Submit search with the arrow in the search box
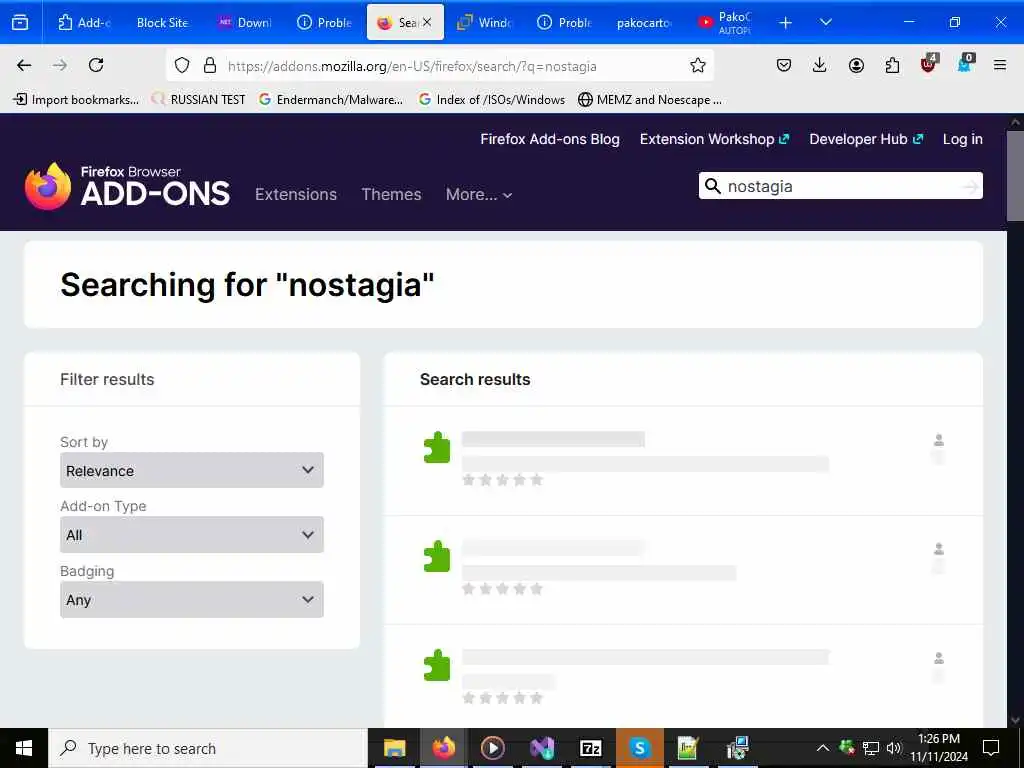Image resolution: width=1024 pixels, height=768 pixels. click(x=971, y=187)
